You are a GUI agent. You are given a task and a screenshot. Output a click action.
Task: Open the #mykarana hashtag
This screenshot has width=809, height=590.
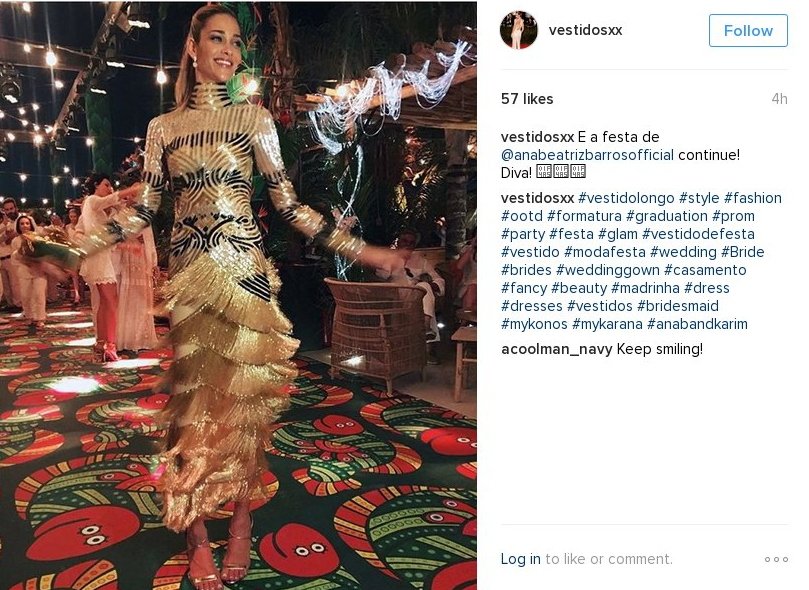(607, 324)
